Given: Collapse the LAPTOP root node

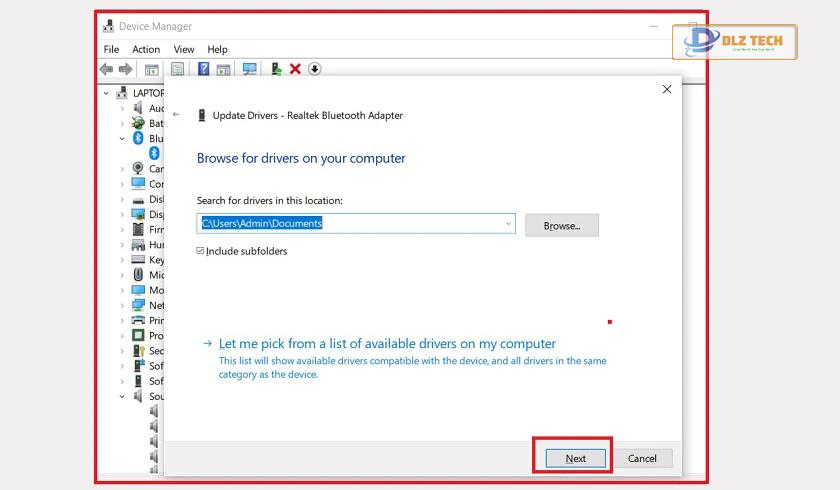Looking at the screenshot, I should (x=106, y=93).
